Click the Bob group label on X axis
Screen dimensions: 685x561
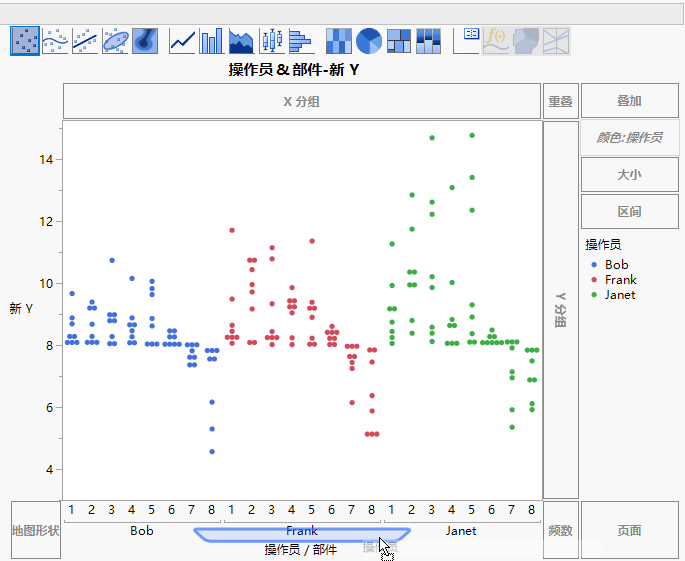[142, 530]
